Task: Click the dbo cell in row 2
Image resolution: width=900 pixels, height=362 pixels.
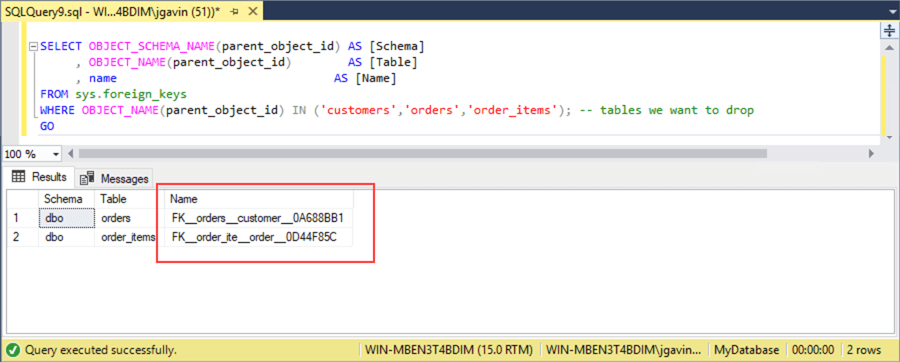Action: tap(67, 237)
